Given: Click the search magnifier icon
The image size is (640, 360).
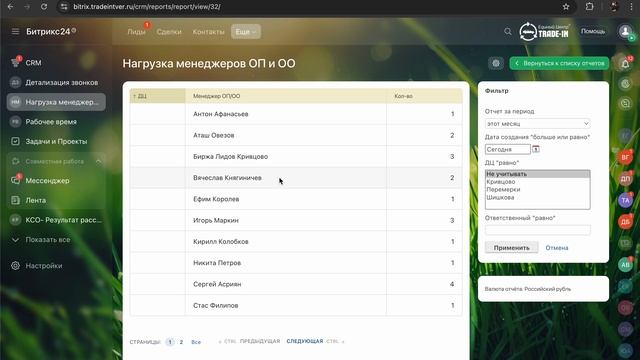Looking at the screenshot, I should [x=507, y=31].
